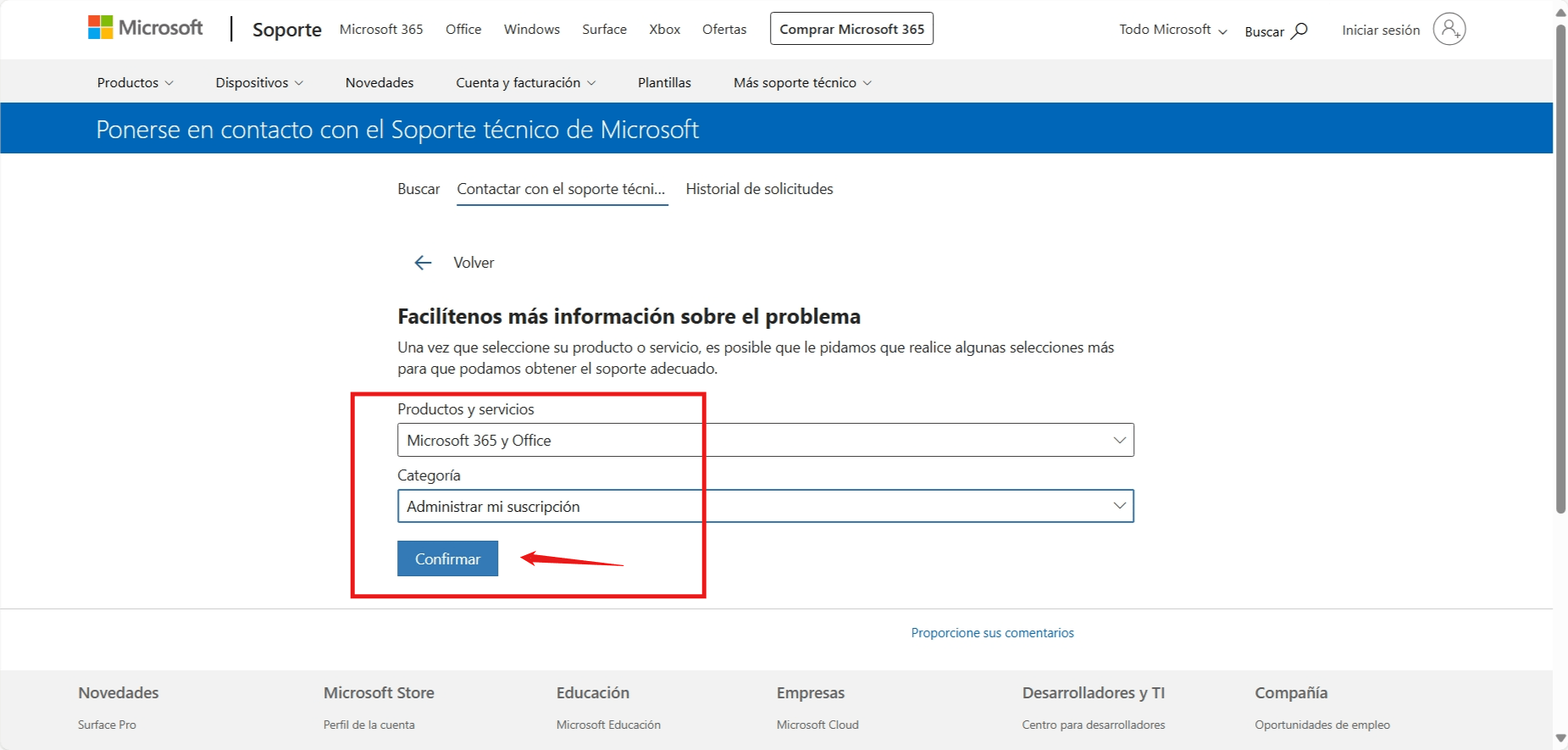The width and height of the screenshot is (1568, 750).
Task: Click the user account avatar icon
Action: click(1449, 29)
